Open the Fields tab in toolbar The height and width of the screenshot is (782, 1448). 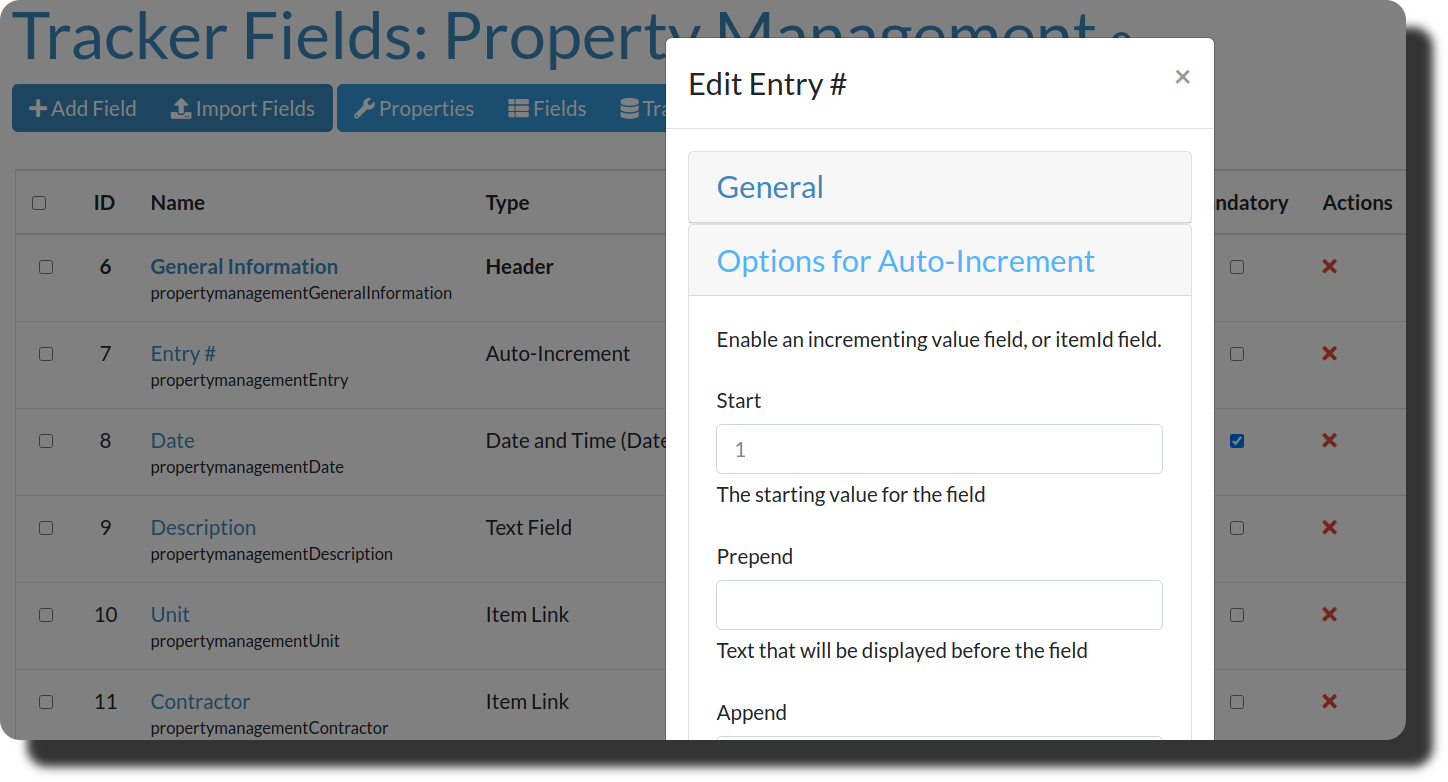coord(547,108)
